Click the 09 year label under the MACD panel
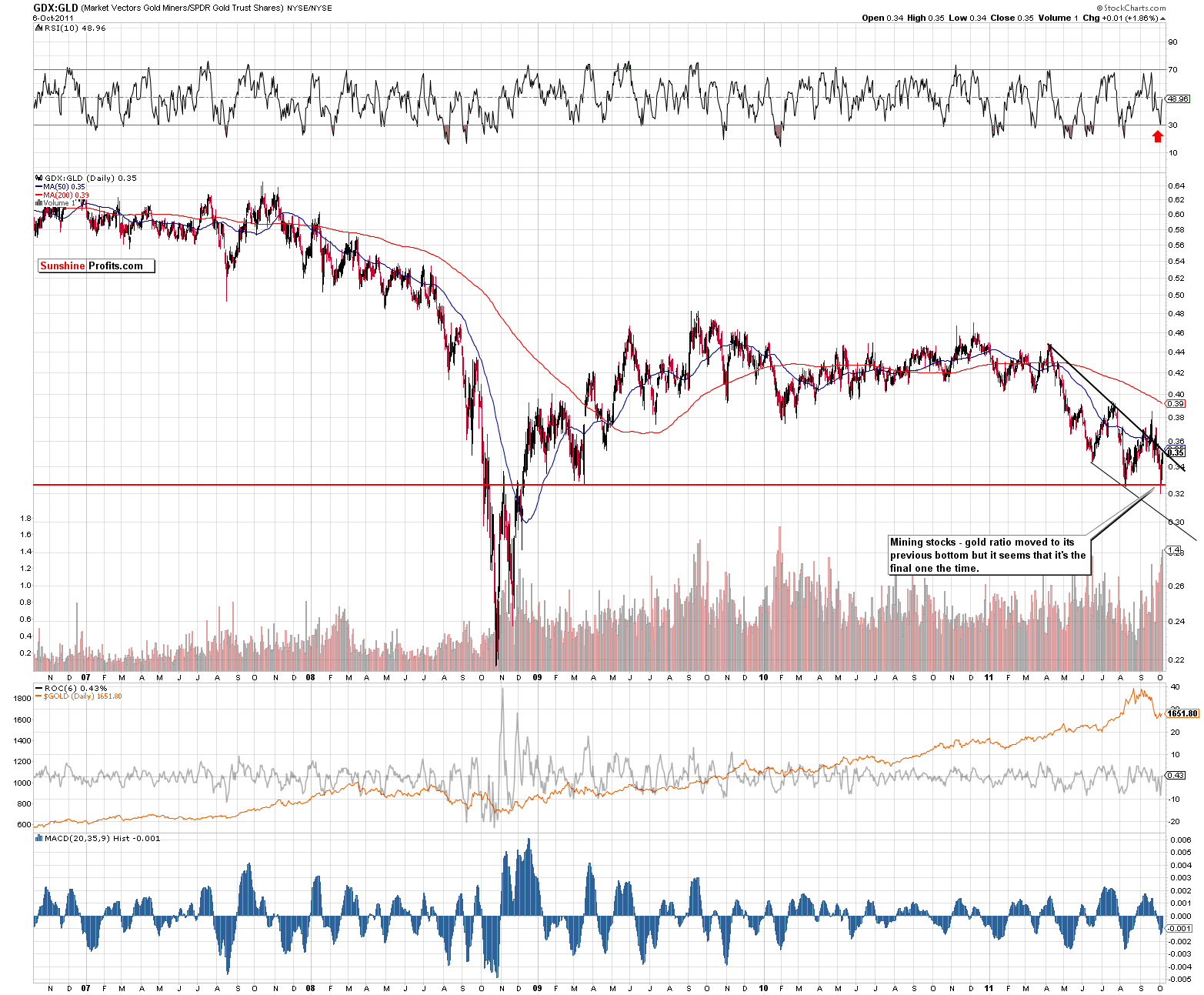Image resolution: width=1204 pixels, height=995 pixels. pos(537,988)
